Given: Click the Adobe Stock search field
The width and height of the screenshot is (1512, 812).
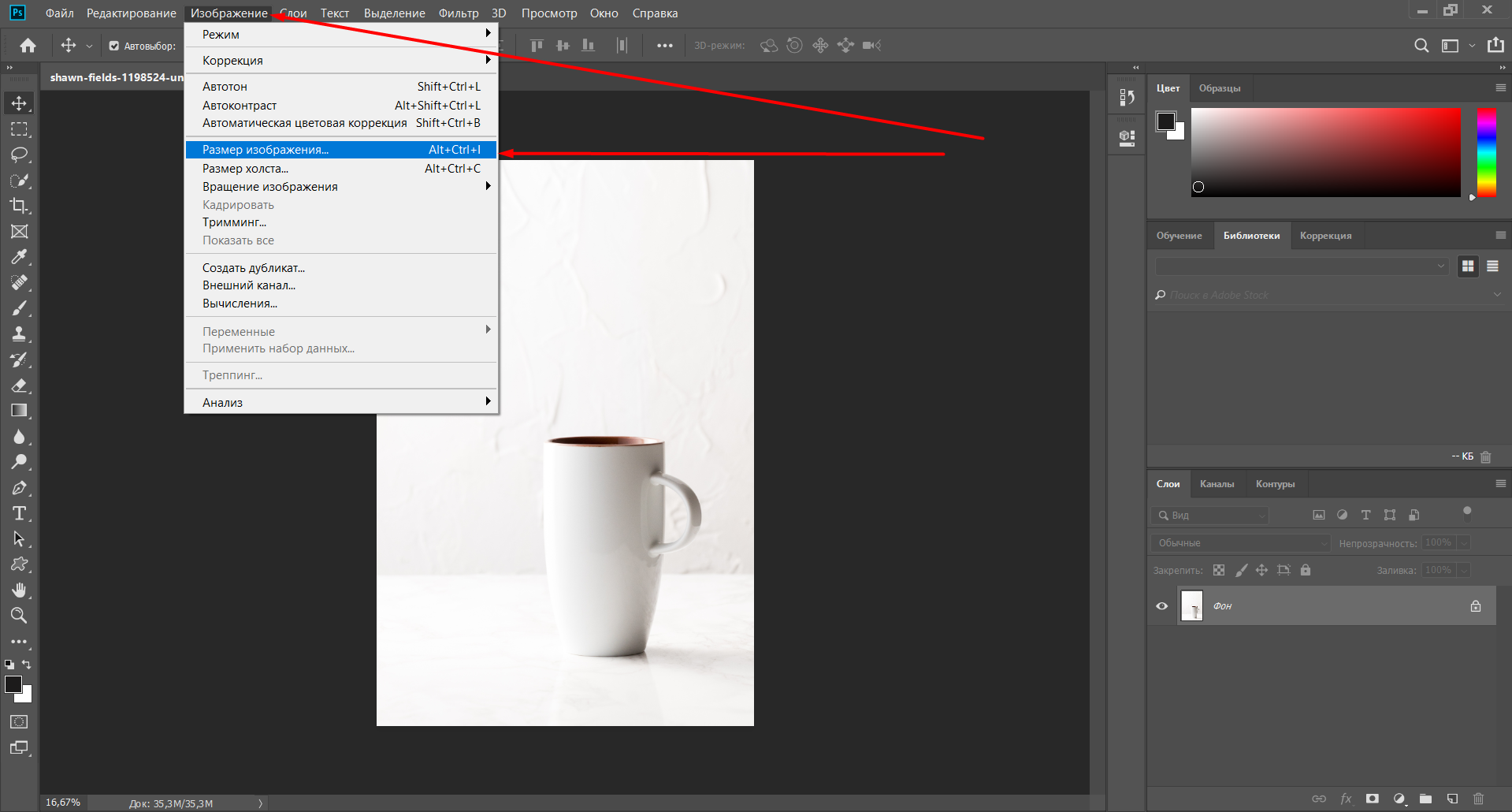Looking at the screenshot, I should [1328, 295].
